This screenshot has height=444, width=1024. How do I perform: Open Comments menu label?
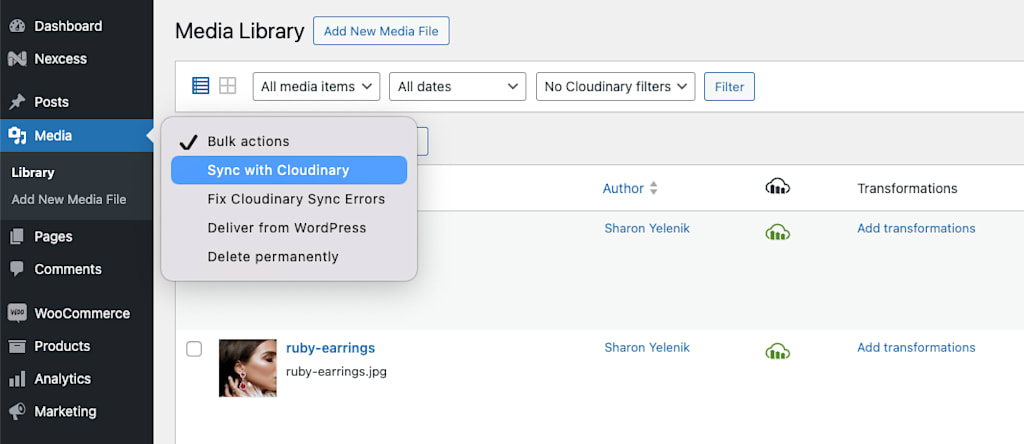point(68,269)
